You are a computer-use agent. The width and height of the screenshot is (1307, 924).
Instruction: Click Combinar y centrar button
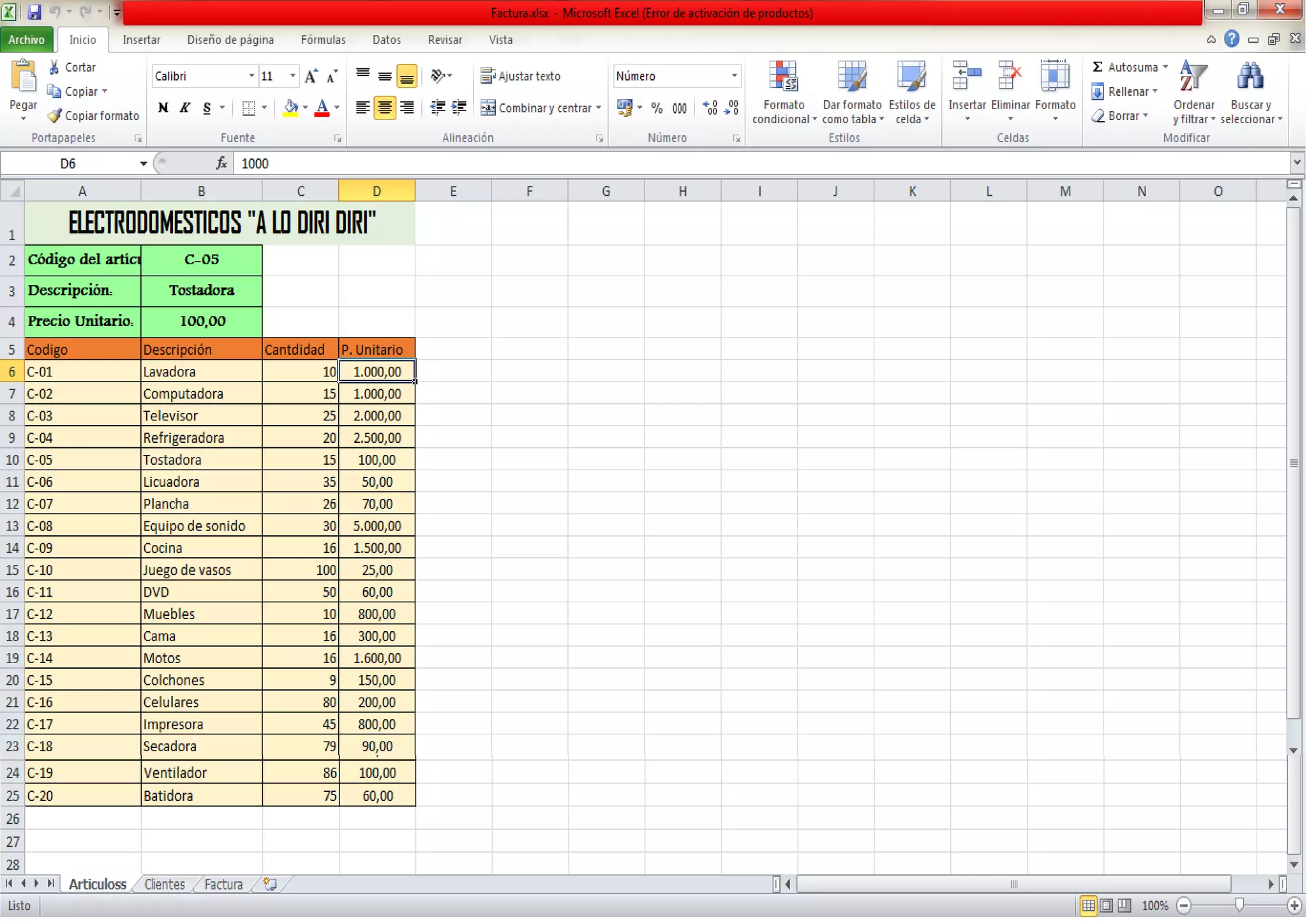[x=537, y=108]
